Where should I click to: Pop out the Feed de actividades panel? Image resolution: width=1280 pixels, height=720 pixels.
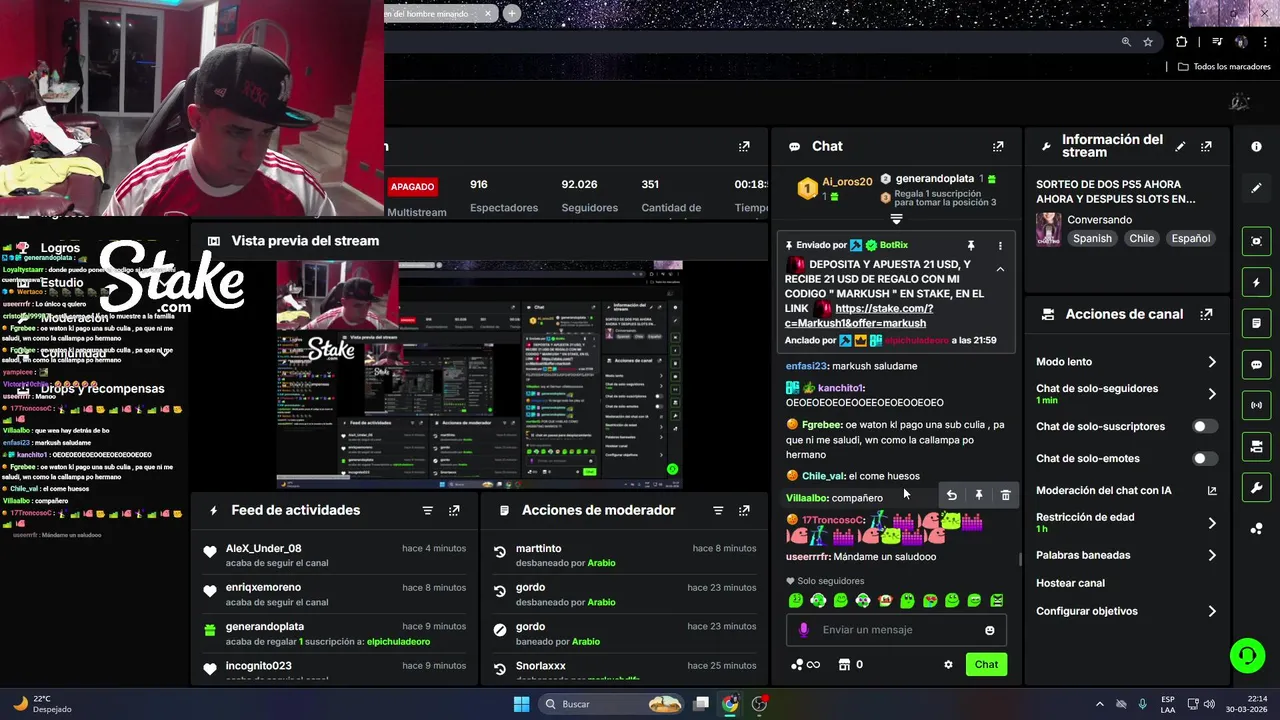[454, 510]
